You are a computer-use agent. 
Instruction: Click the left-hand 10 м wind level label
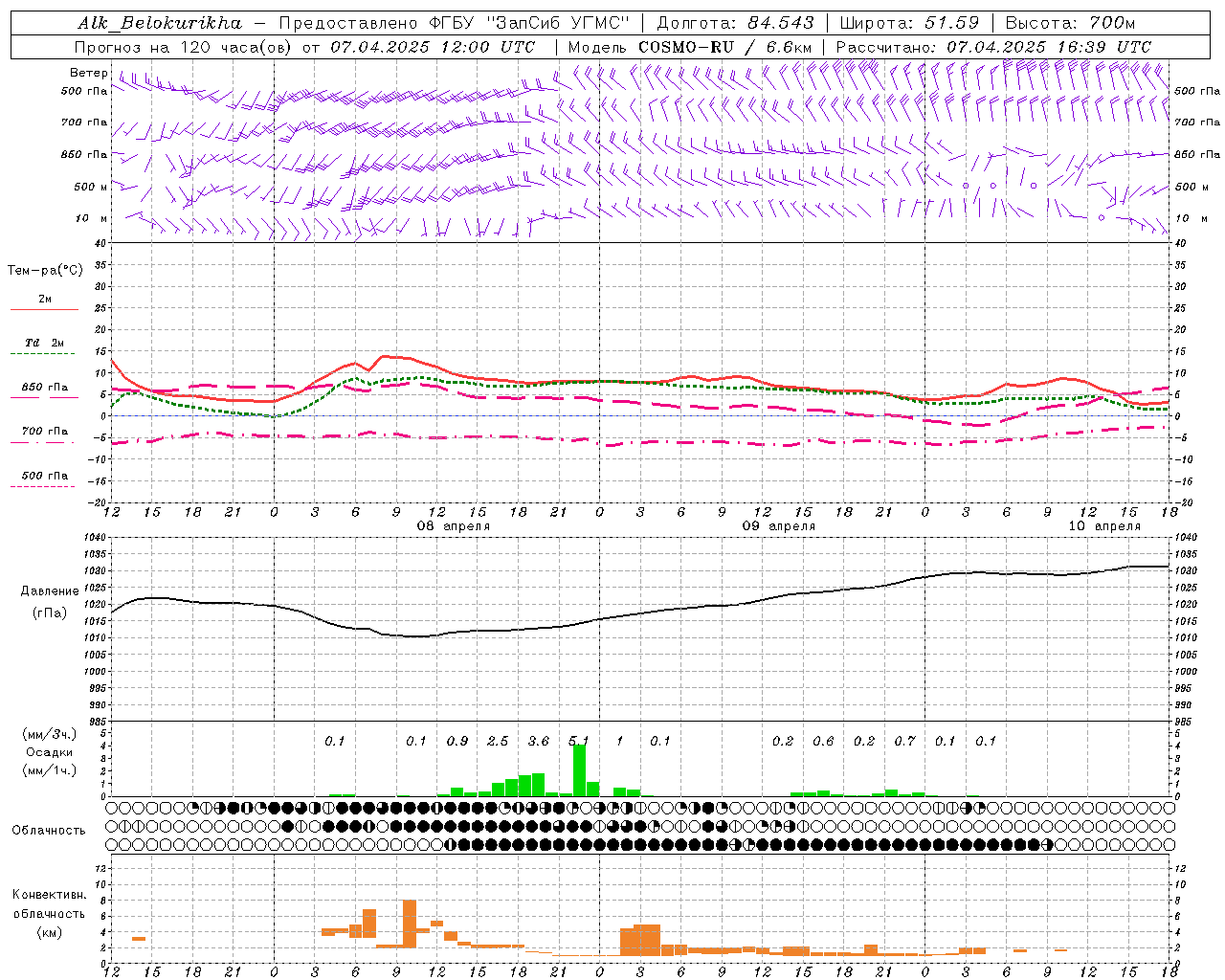(x=92, y=218)
